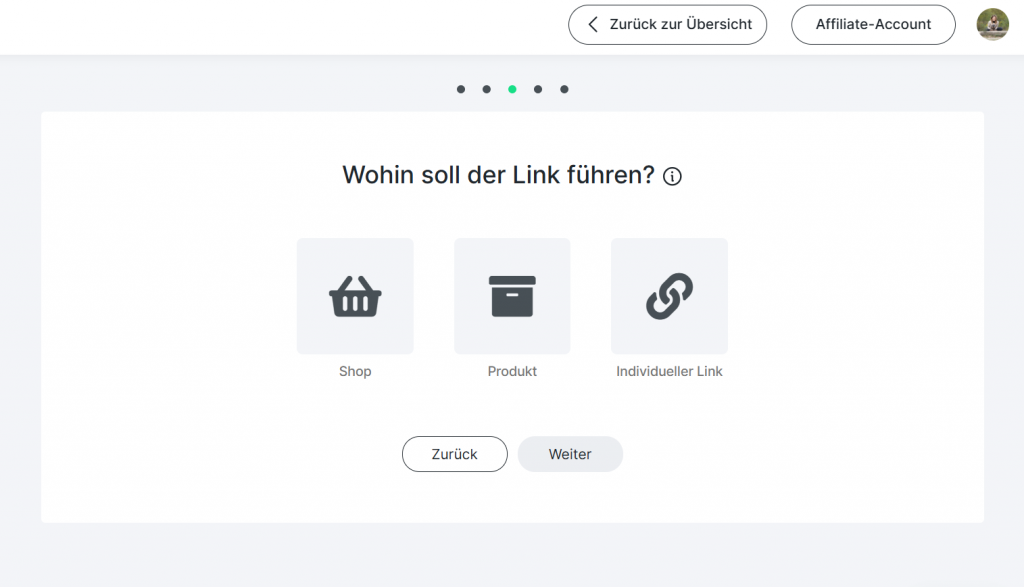Select the Shop basket icon
This screenshot has width=1024, height=587.
(355, 296)
